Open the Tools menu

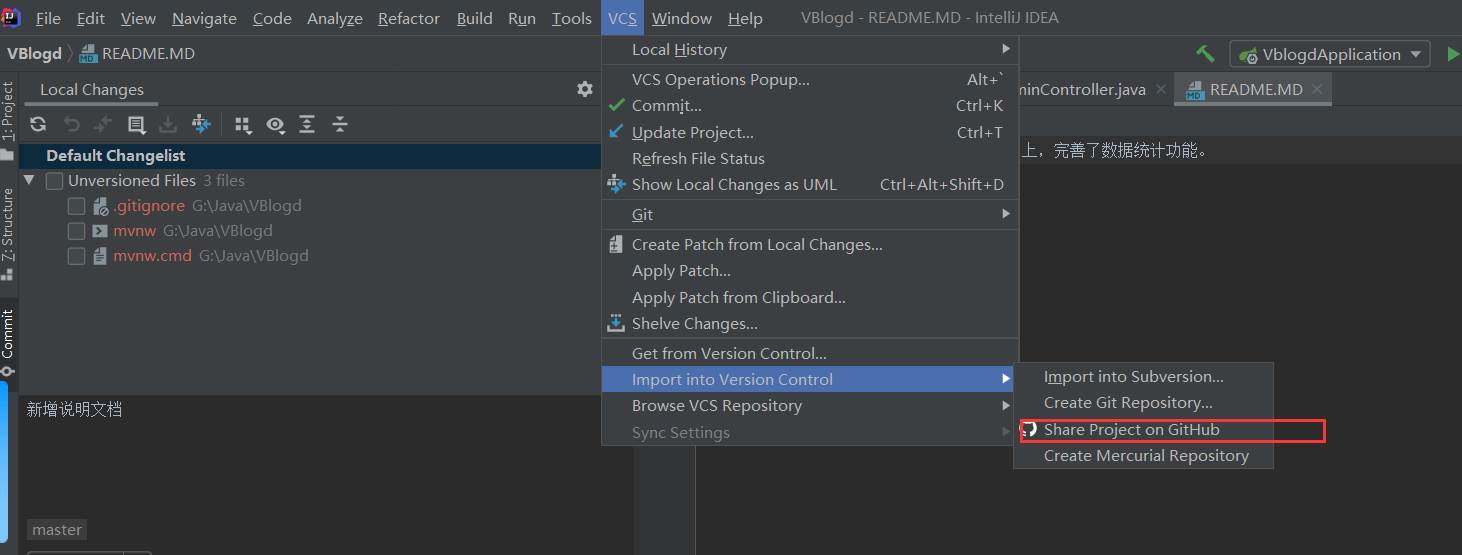click(572, 18)
